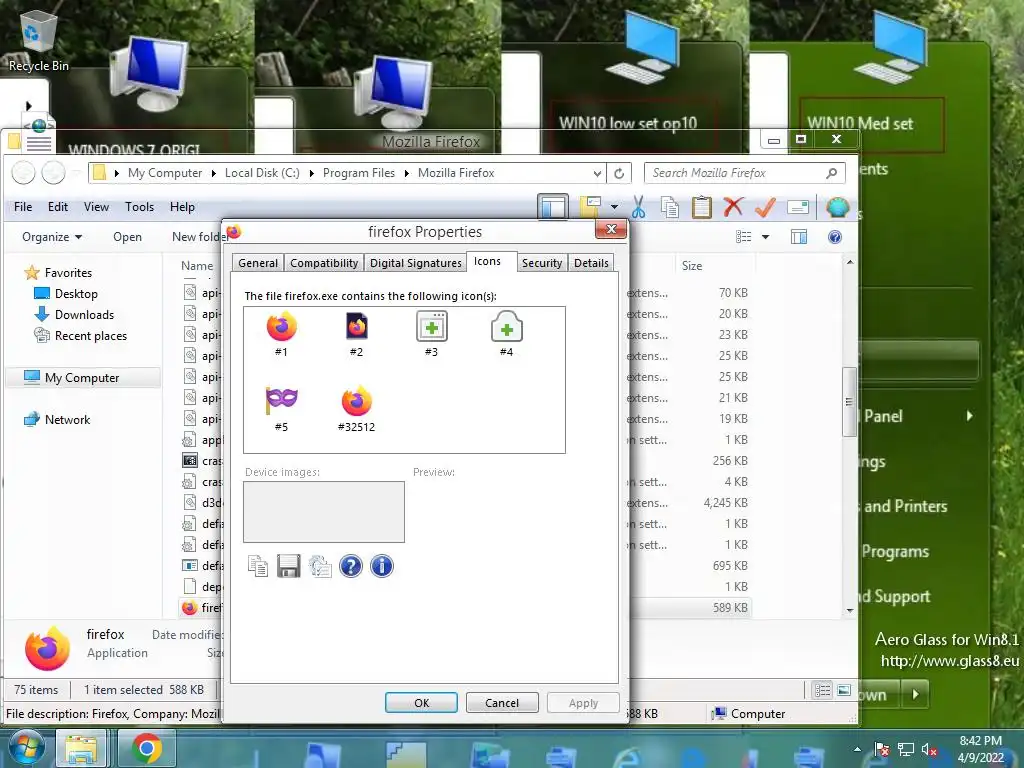The width and height of the screenshot is (1024, 768).
Task: Select Downloads in navigation pane
Action: 84,315
